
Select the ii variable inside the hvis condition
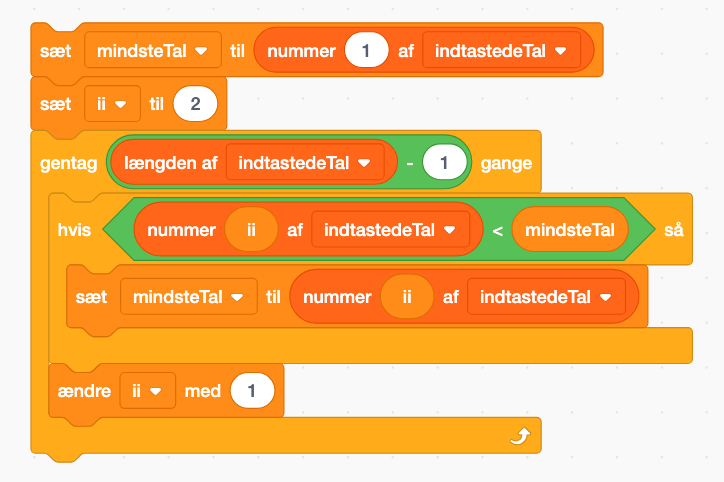(x=251, y=230)
